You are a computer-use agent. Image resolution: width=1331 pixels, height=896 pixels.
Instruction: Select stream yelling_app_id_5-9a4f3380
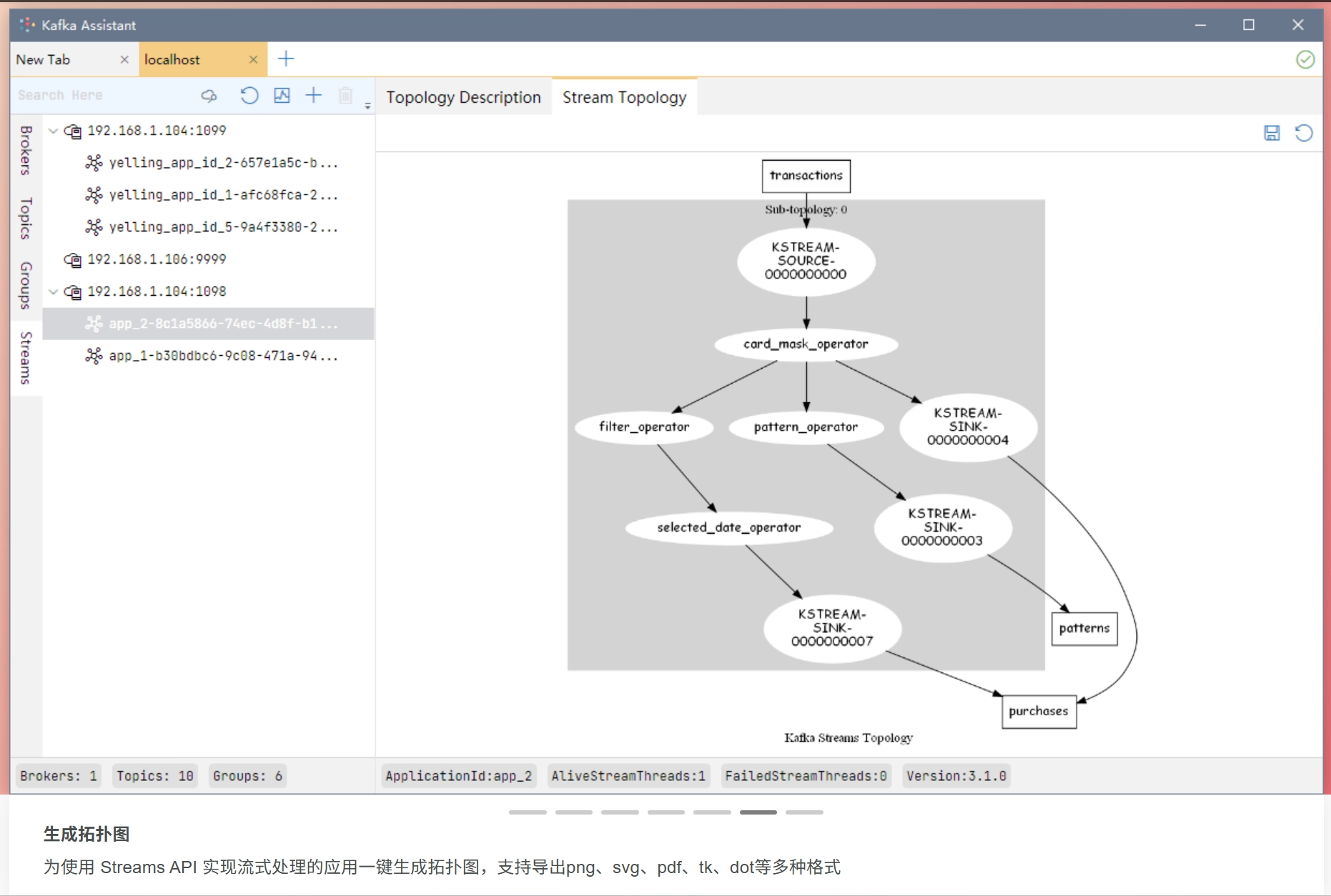tap(223, 227)
